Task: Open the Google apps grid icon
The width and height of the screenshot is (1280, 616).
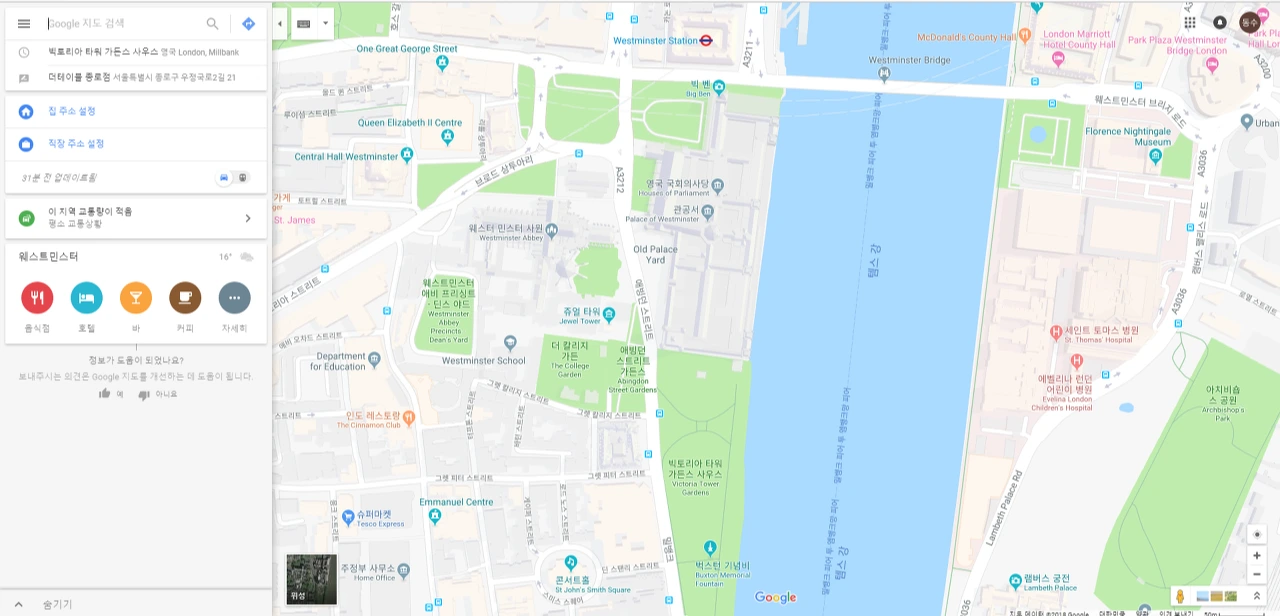Action: tap(1190, 22)
